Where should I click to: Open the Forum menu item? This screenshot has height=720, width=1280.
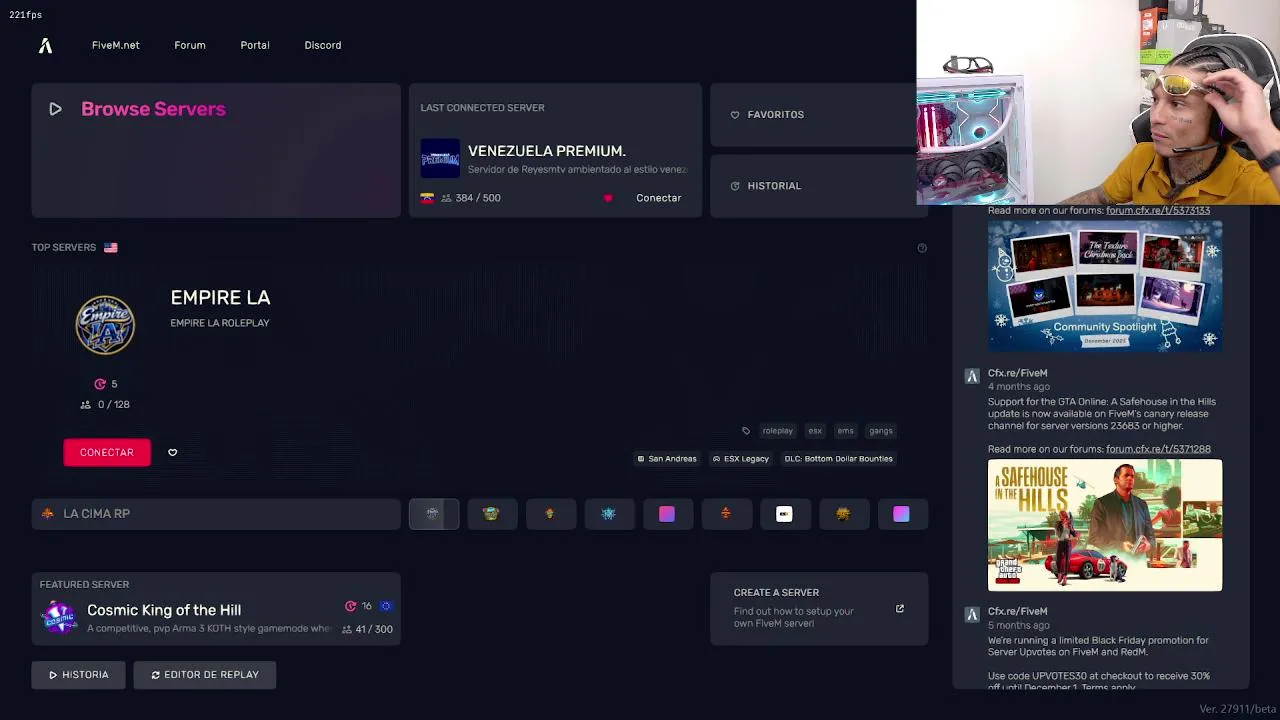(x=189, y=45)
